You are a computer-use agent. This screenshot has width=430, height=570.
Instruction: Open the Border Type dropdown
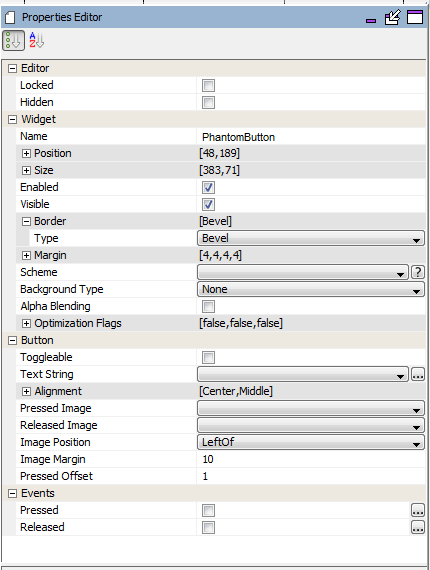311,238
